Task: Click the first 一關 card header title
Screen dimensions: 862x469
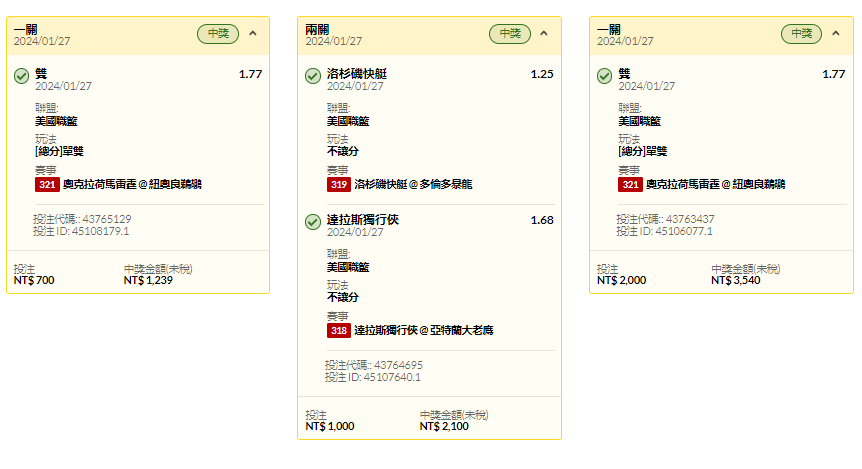Action: 26,29
